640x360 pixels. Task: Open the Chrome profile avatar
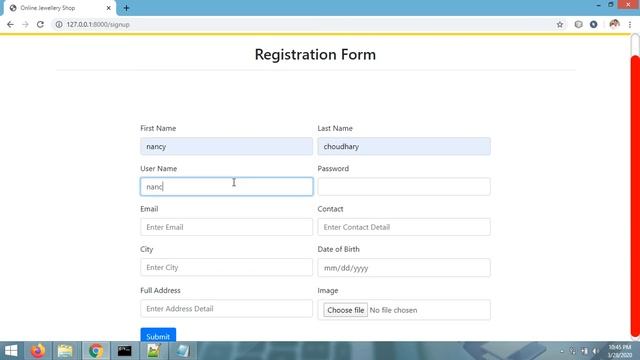click(614, 24)
